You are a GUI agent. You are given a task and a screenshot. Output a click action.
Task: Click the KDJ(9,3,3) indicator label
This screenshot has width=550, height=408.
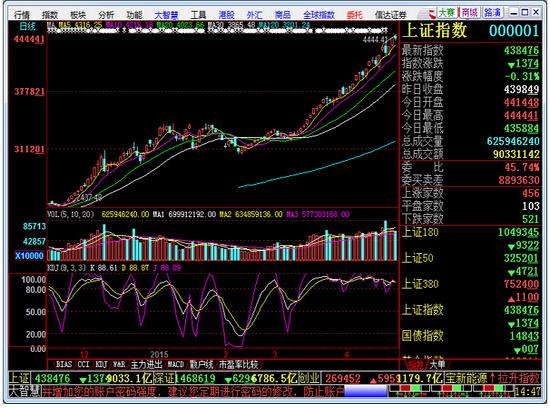pos(66,268)
